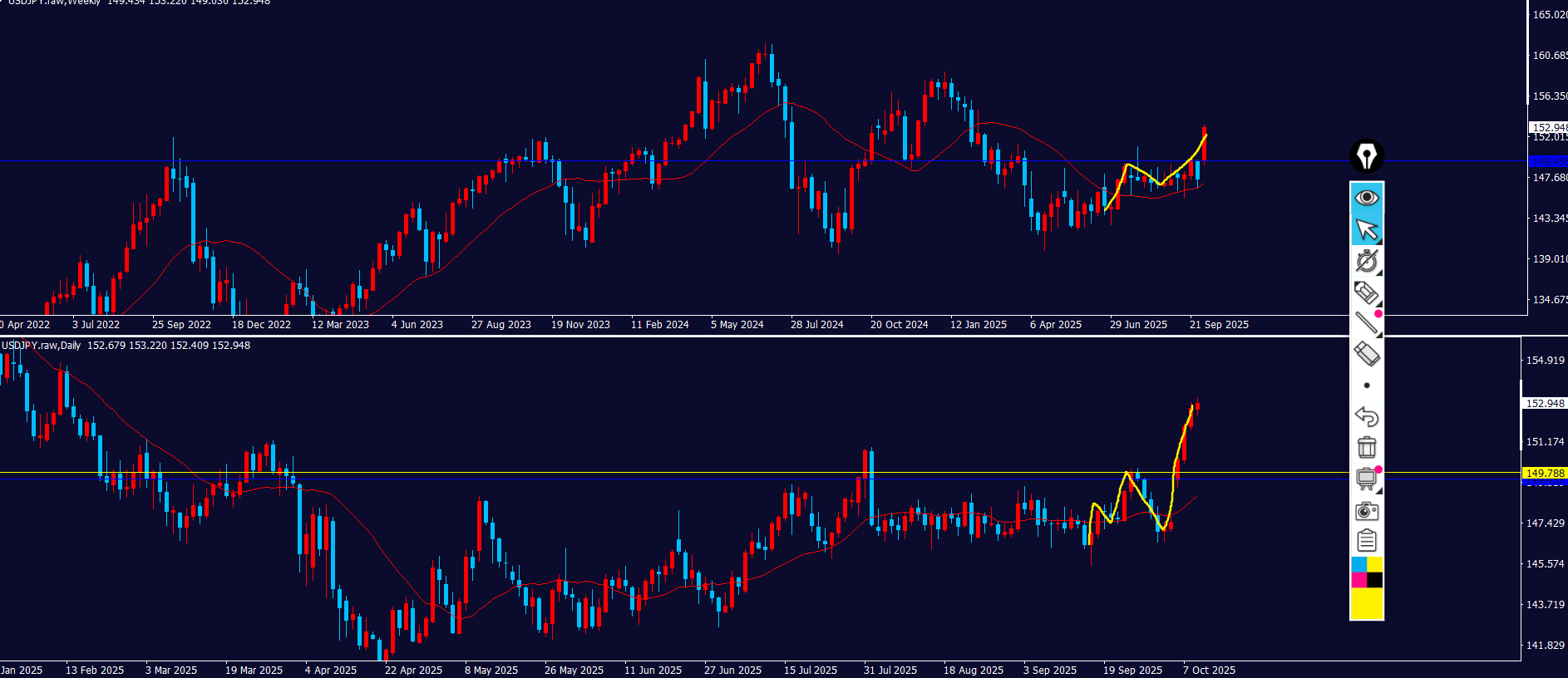The image size is (1568, 678).
Task: Click the large yellow current color box
Action: [1366, 604]
